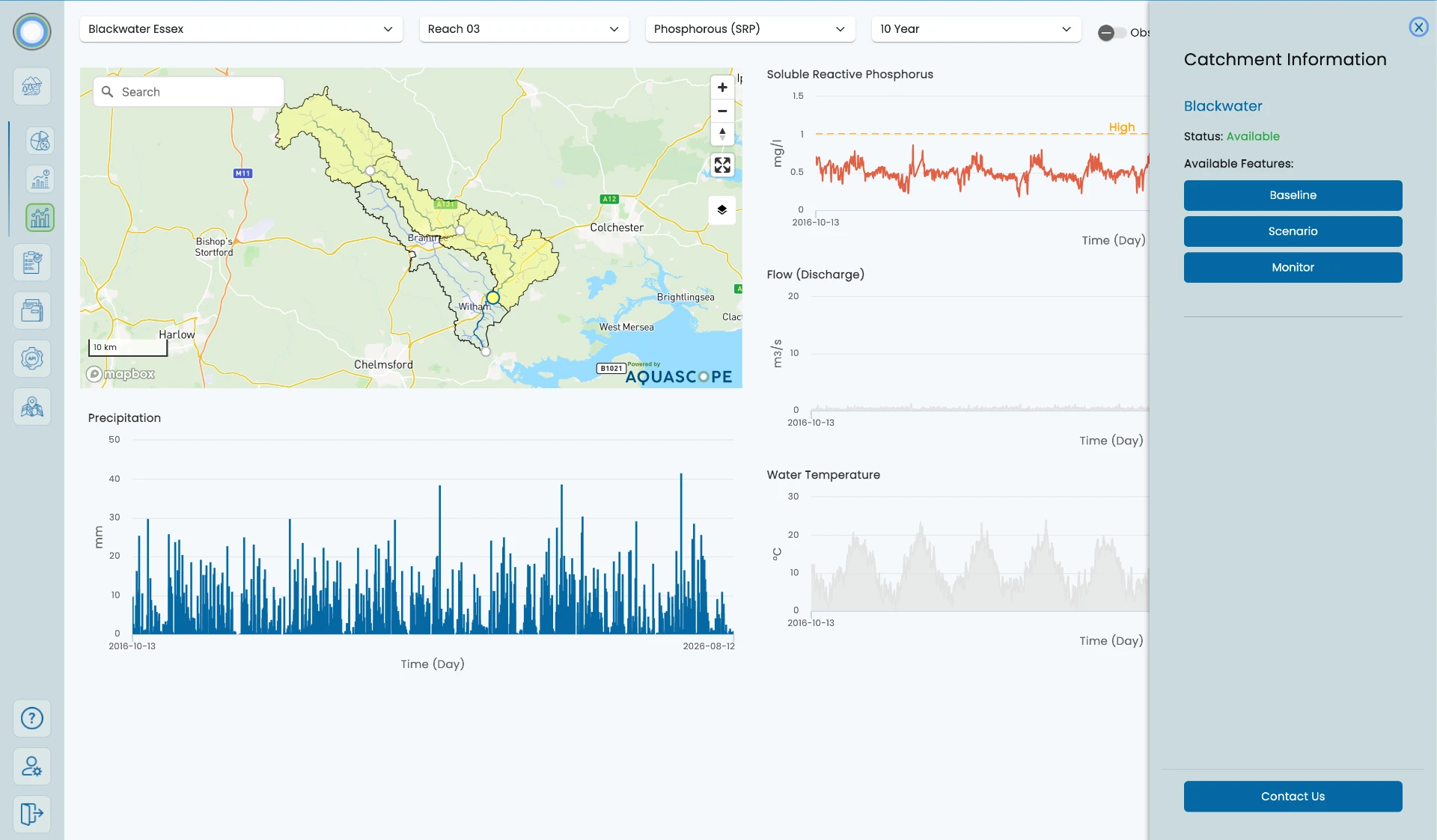Open the API gear settings icon

tap(32, 358)
